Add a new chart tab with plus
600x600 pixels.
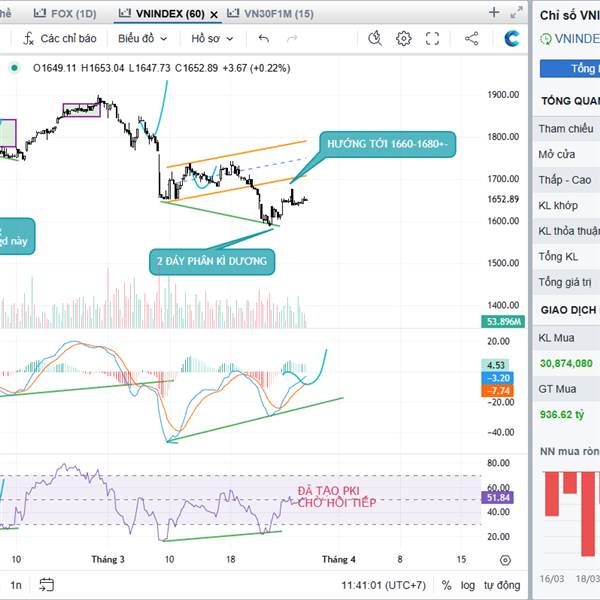494,13
